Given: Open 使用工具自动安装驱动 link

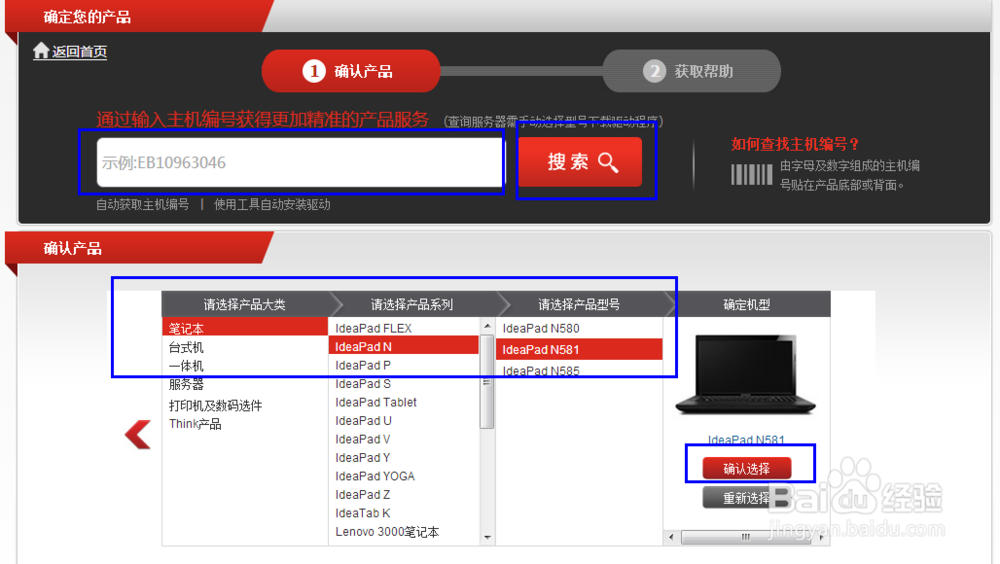Looking at the screenshot, I should pos(272,204).
